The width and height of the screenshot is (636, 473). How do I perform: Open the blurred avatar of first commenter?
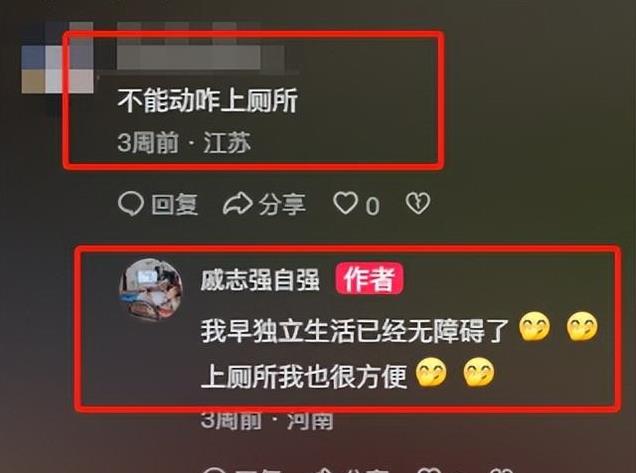pyautogui.click(x=58, y=58)
